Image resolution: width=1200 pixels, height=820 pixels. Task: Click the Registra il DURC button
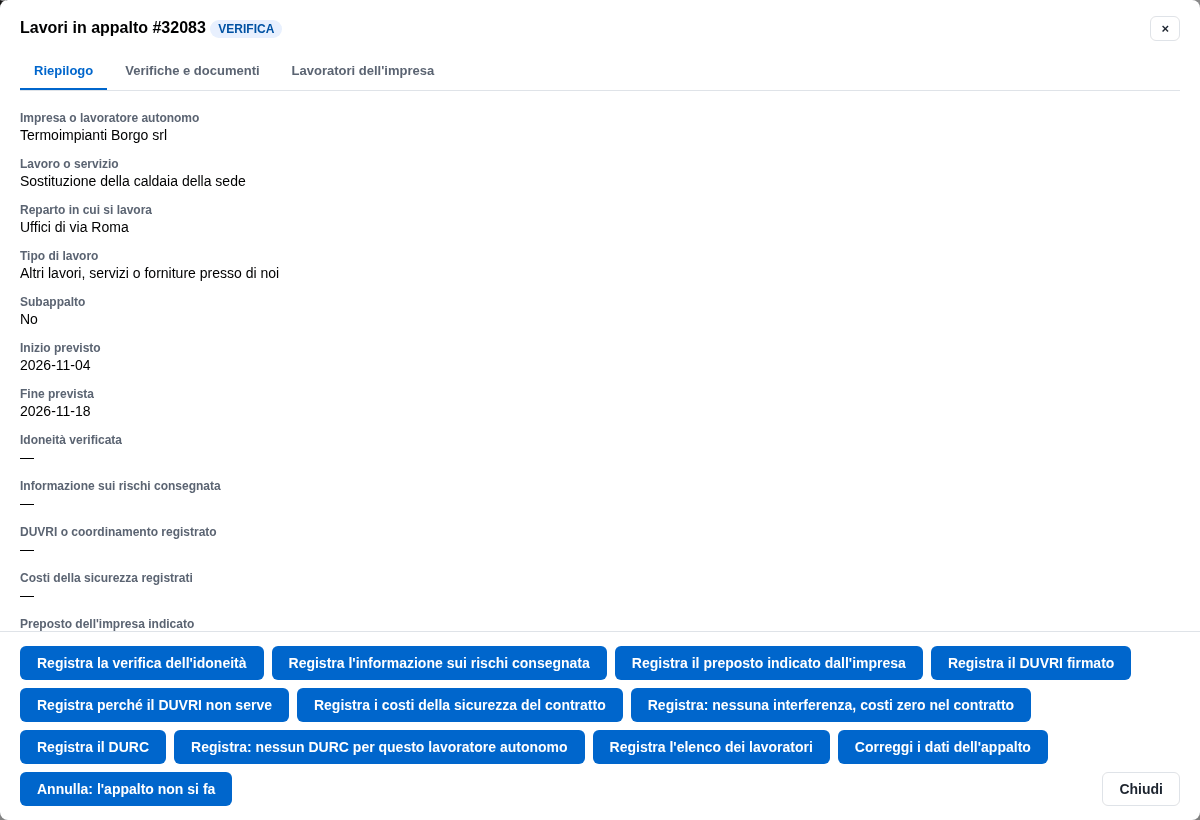tap(93, 747)
